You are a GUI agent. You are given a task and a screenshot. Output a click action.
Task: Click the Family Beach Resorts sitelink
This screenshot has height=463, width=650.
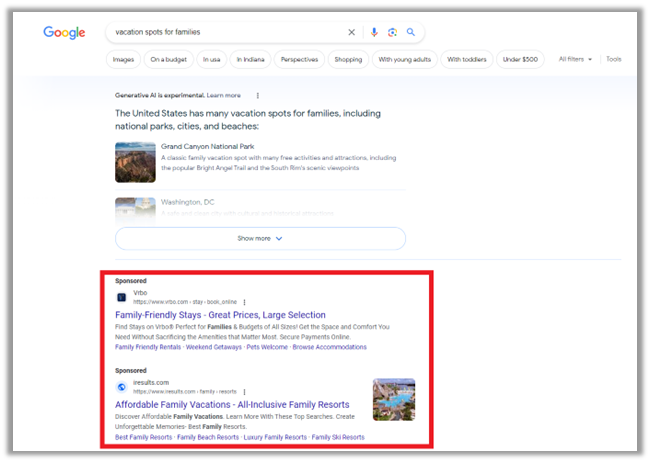208,437
